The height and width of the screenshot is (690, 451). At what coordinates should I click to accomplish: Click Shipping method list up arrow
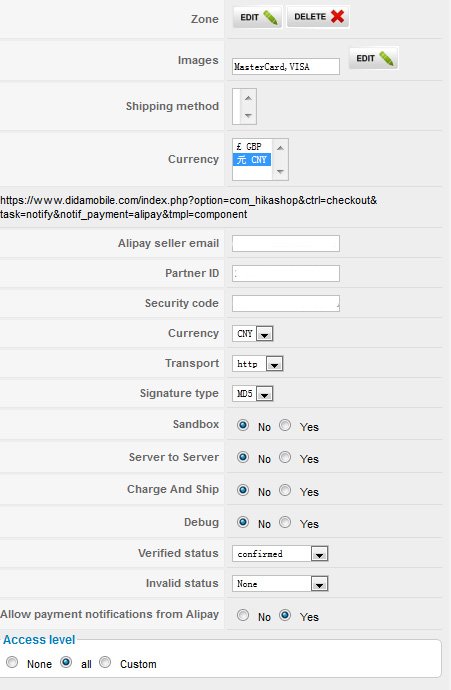(248, 98)
